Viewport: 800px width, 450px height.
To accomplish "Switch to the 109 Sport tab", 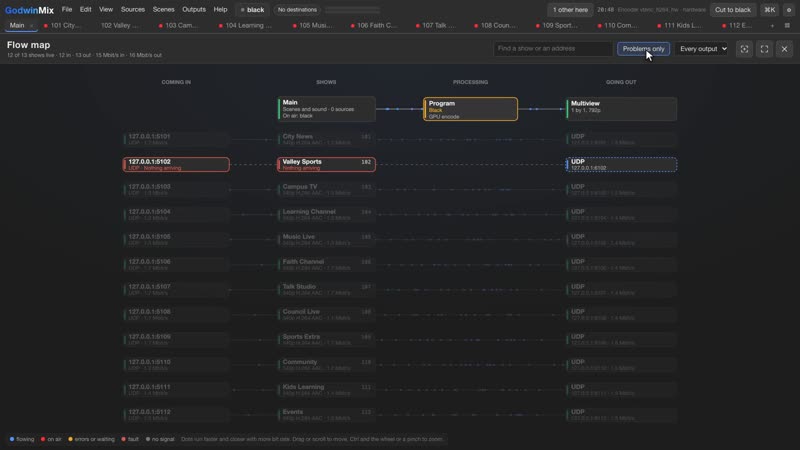I will click(x=557, y=26).
